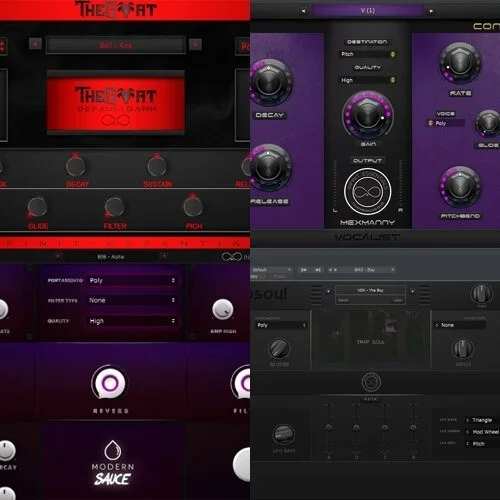Viewport: 500px width, 500px height.
Task: Open Filter Type None dropdown in Modern Sauce
Action: [131, 300]
